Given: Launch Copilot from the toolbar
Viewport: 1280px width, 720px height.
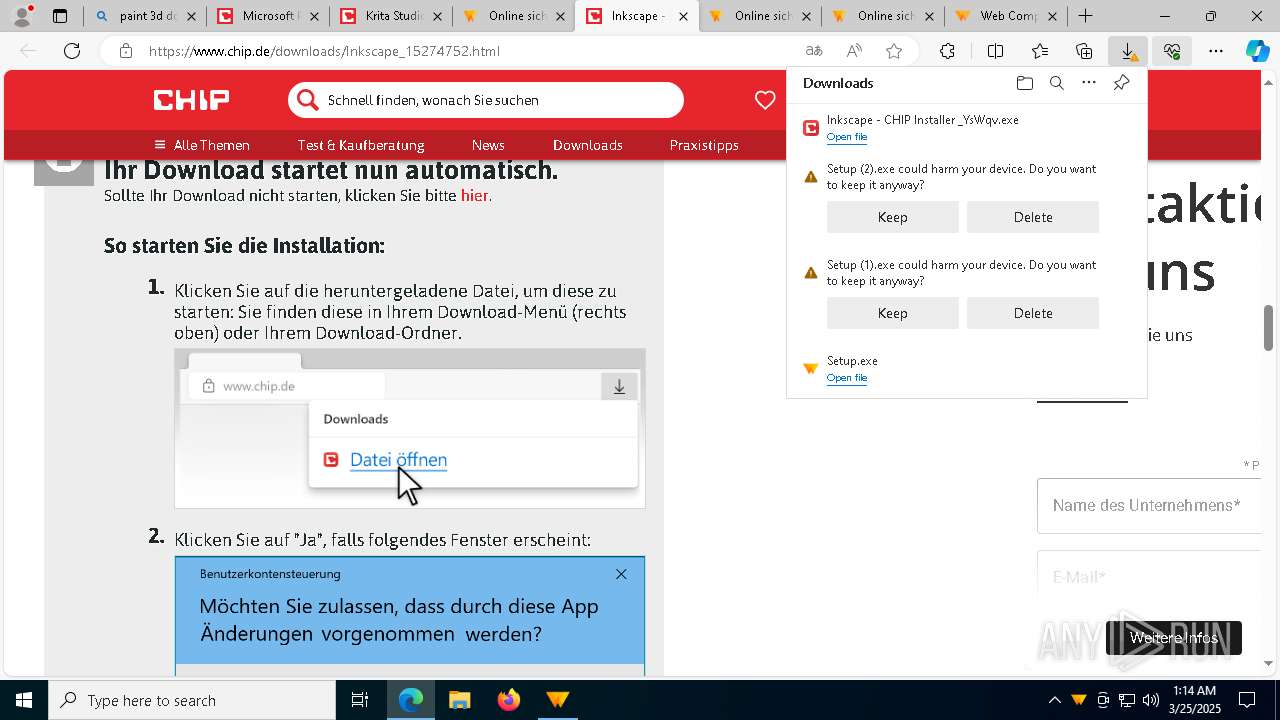Looking at the screenshot, I should [x=1257, y=51].
